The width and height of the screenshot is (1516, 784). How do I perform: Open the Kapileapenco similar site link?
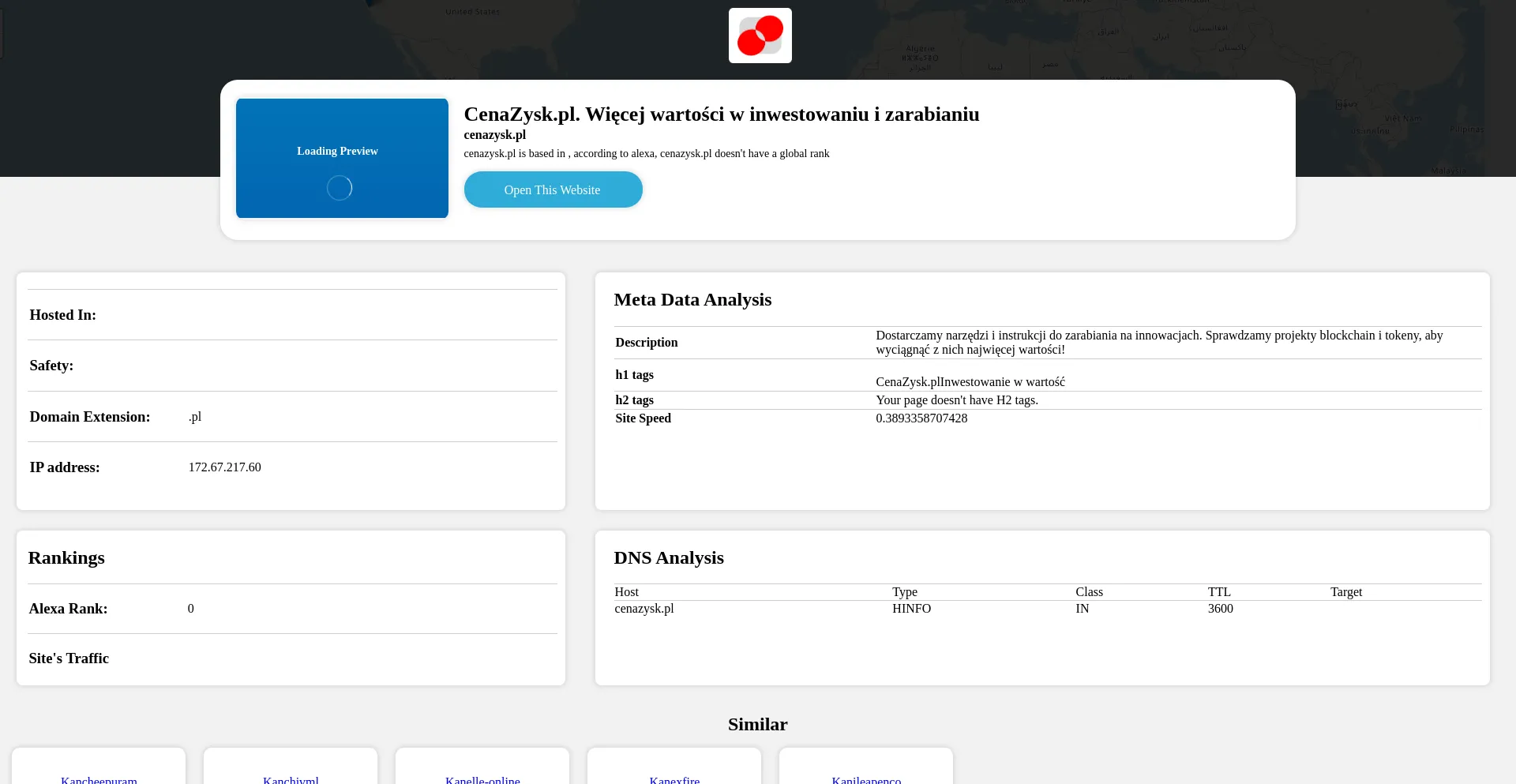click(866, 780)
